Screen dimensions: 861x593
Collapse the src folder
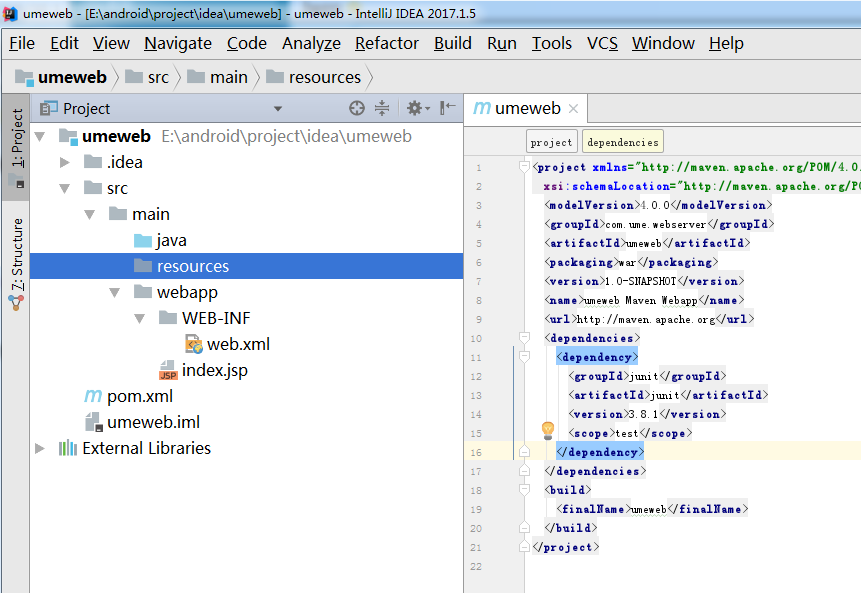pyautogui.click(x=65, y=187)
